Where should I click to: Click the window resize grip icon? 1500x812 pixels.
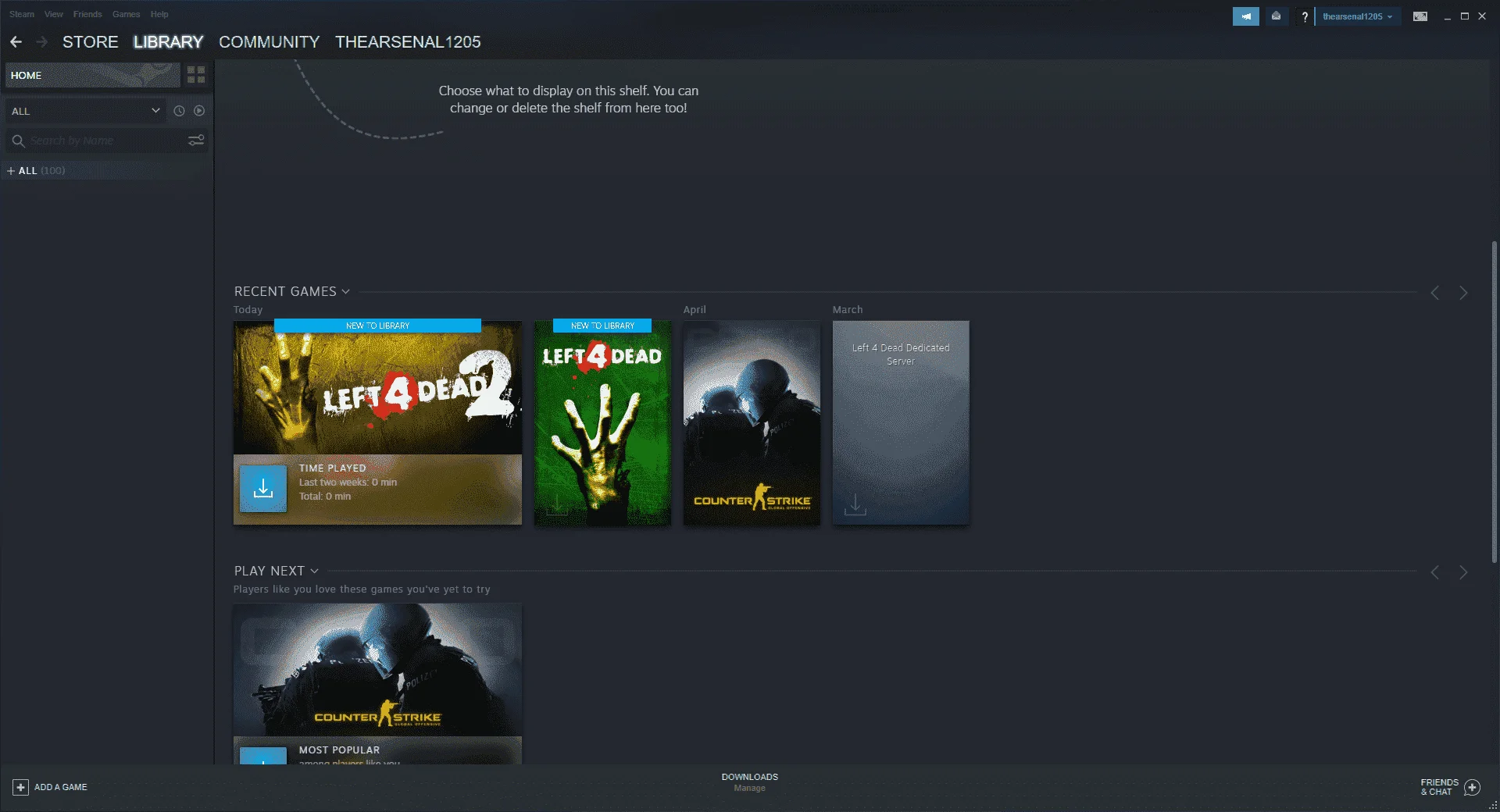[x=1493, y=805]
